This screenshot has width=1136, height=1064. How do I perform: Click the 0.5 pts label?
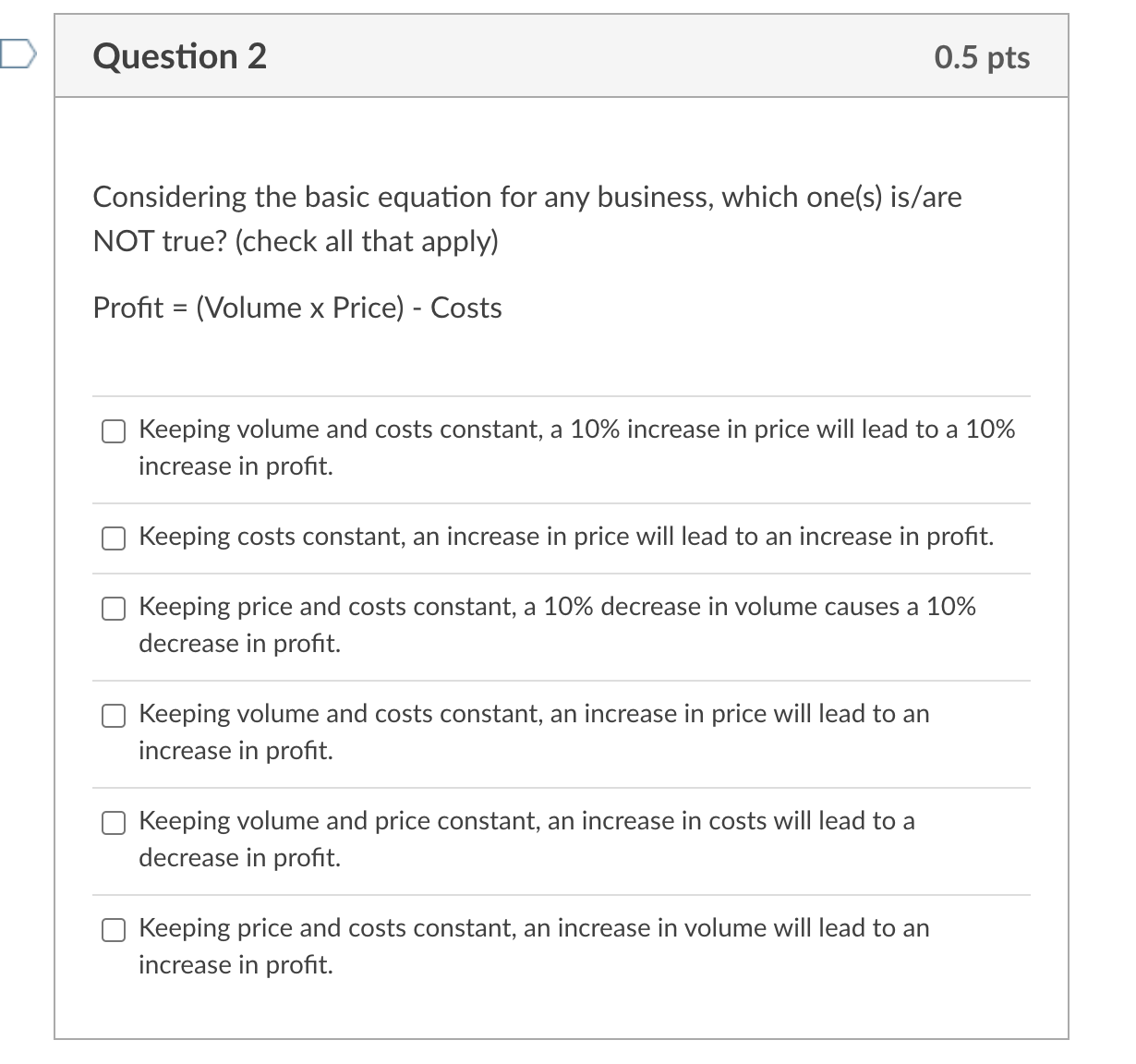pyautogui.click(x=983, y=55)
